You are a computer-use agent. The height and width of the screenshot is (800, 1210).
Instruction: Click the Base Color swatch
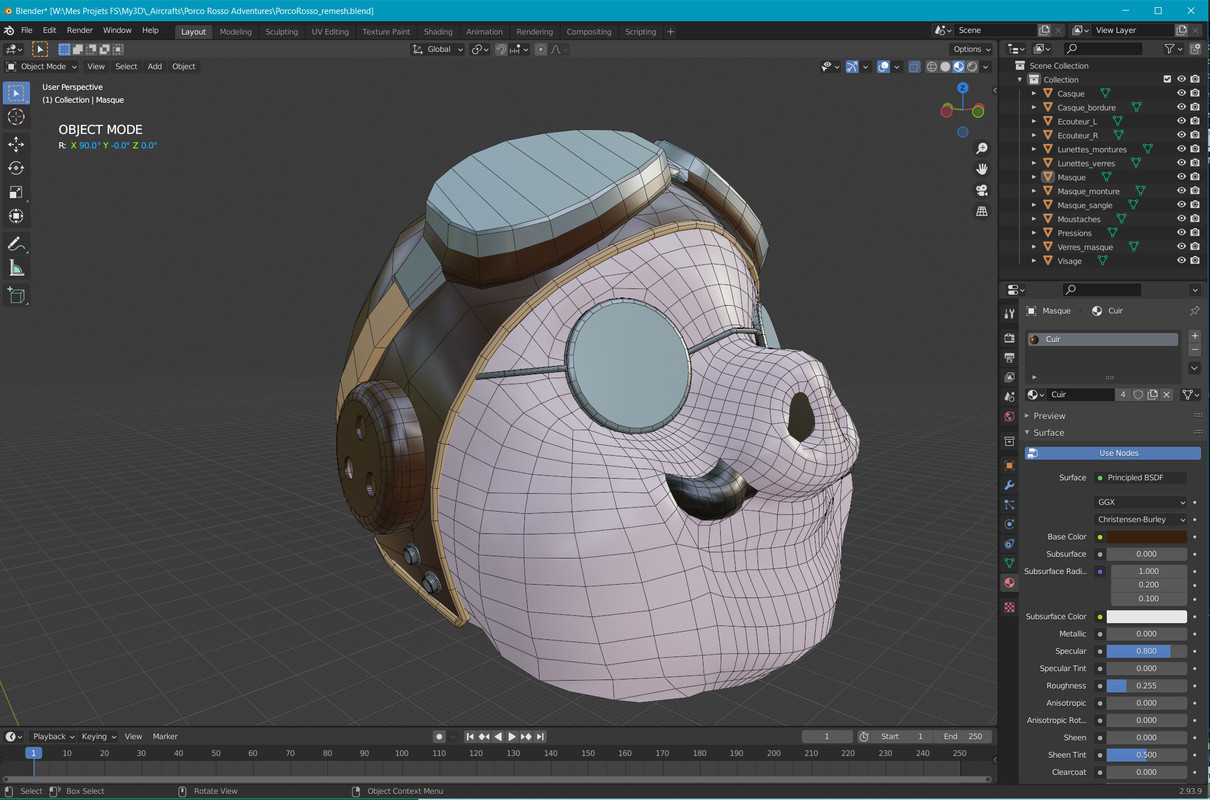point(1146,537)
